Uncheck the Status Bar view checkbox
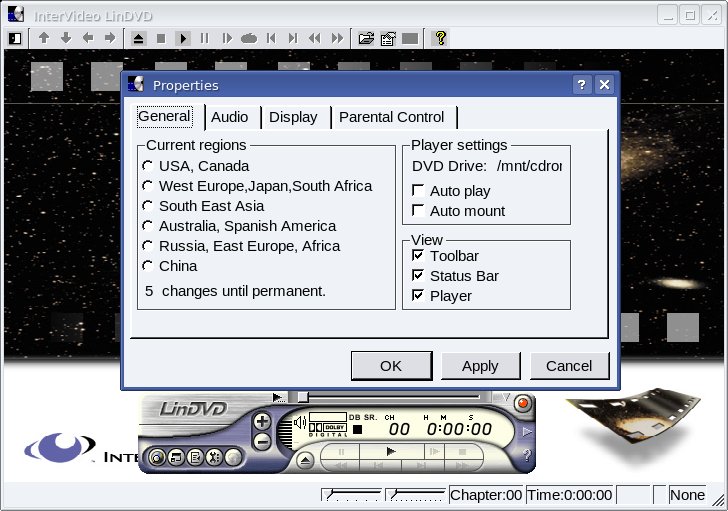The height and width of the screenshot is (511, 728). coord(418,275)
